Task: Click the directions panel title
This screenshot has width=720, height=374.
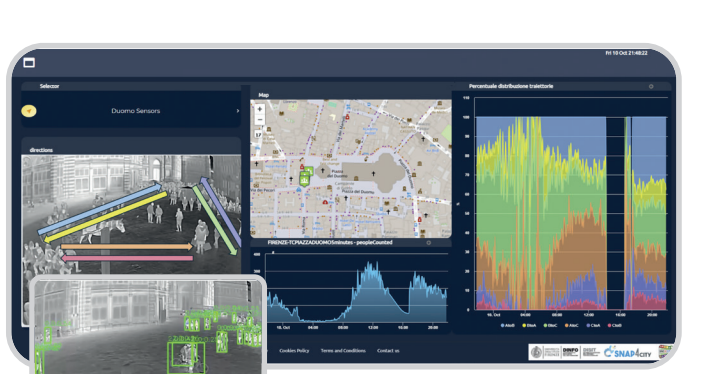Action: coord(41,150)
